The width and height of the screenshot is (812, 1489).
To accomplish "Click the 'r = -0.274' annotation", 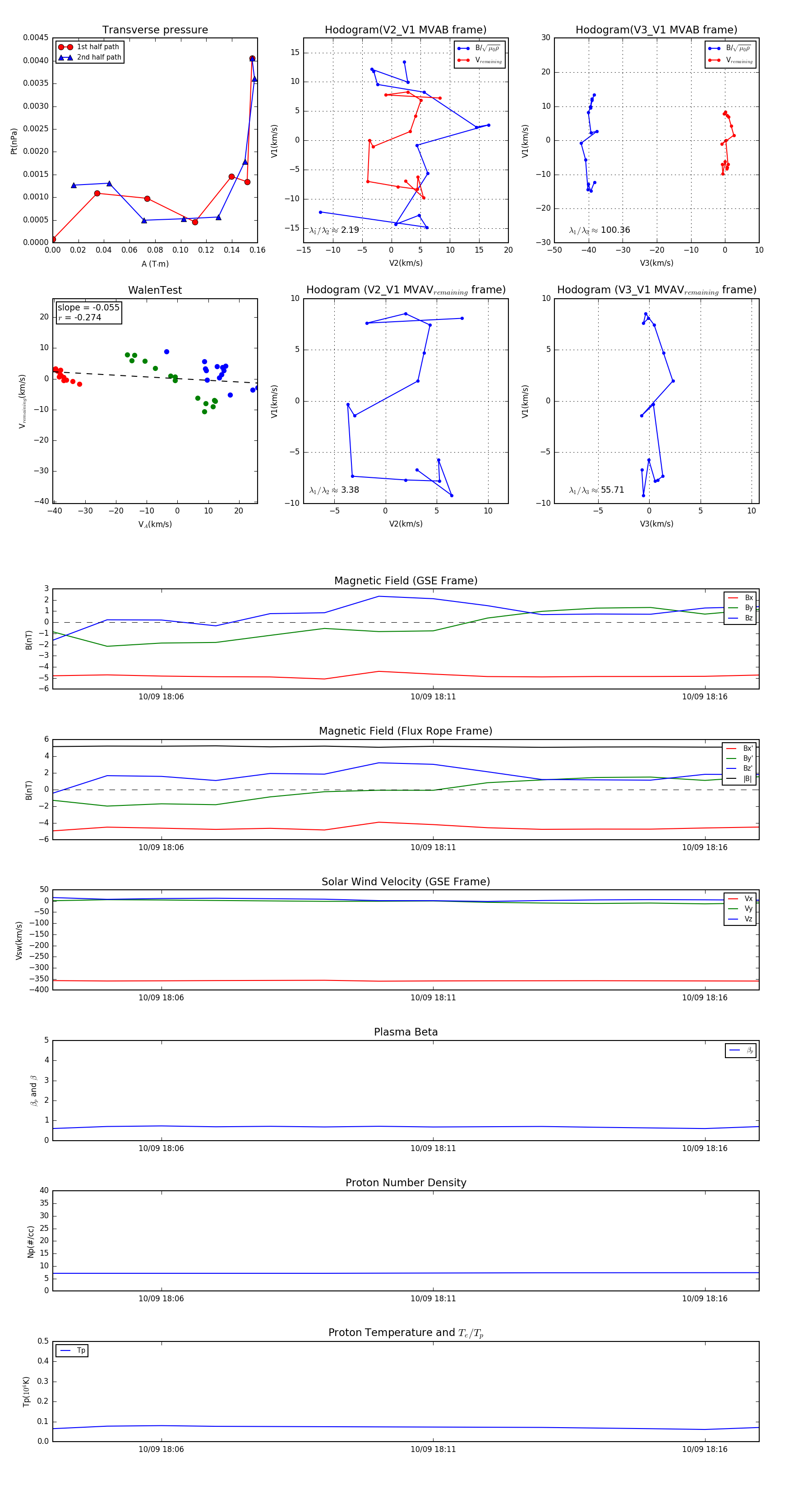I will pos(80,317).
